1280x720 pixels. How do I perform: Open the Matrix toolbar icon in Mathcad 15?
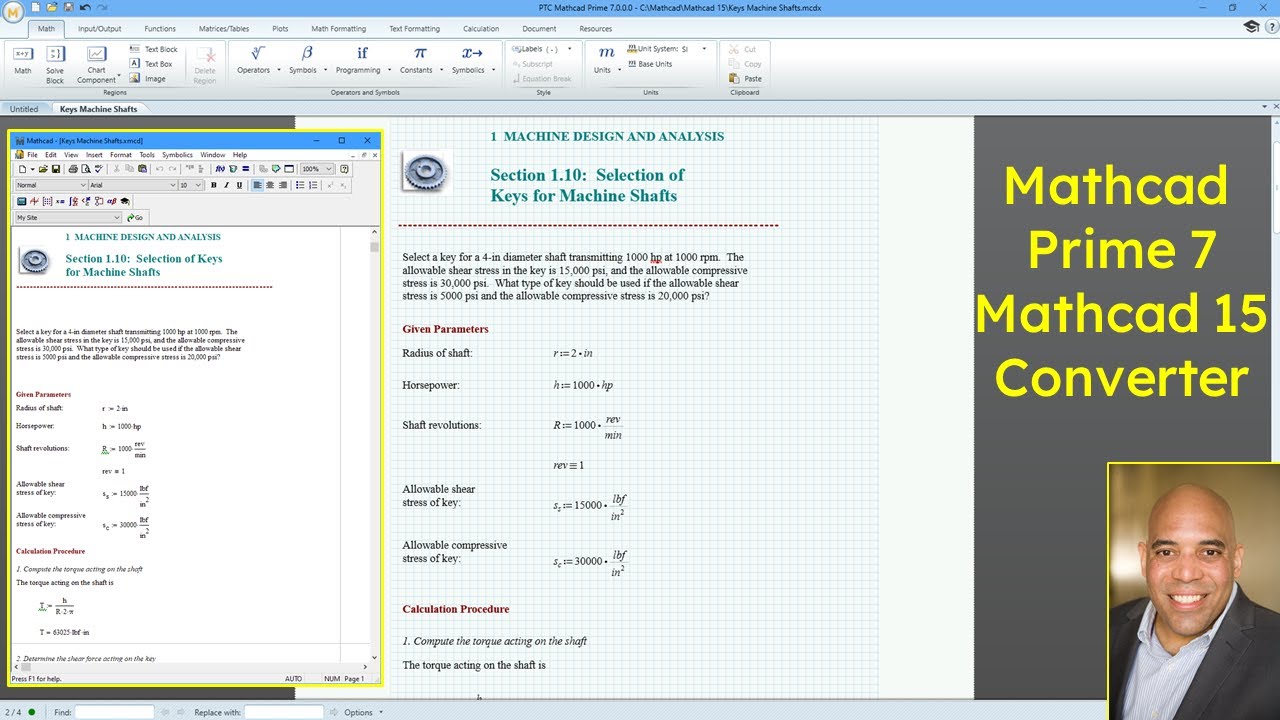coord(47,201)
